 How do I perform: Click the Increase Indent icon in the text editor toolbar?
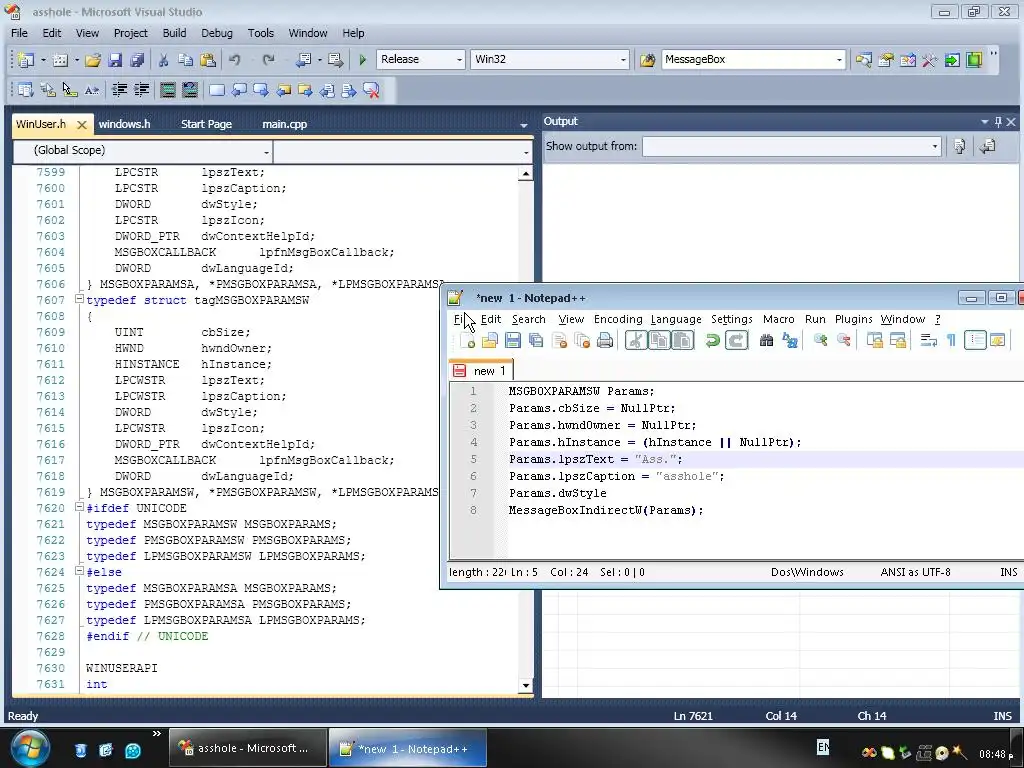point(141,90)
